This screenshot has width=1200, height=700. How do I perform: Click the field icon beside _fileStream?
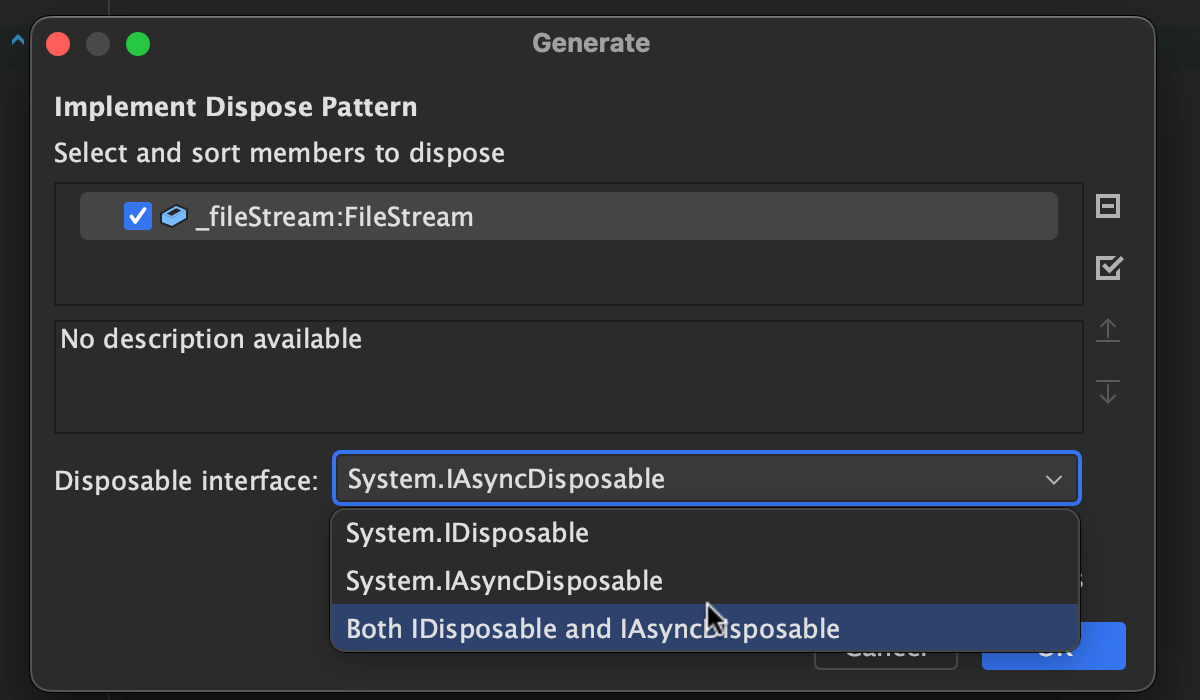[x=174, y=216]
